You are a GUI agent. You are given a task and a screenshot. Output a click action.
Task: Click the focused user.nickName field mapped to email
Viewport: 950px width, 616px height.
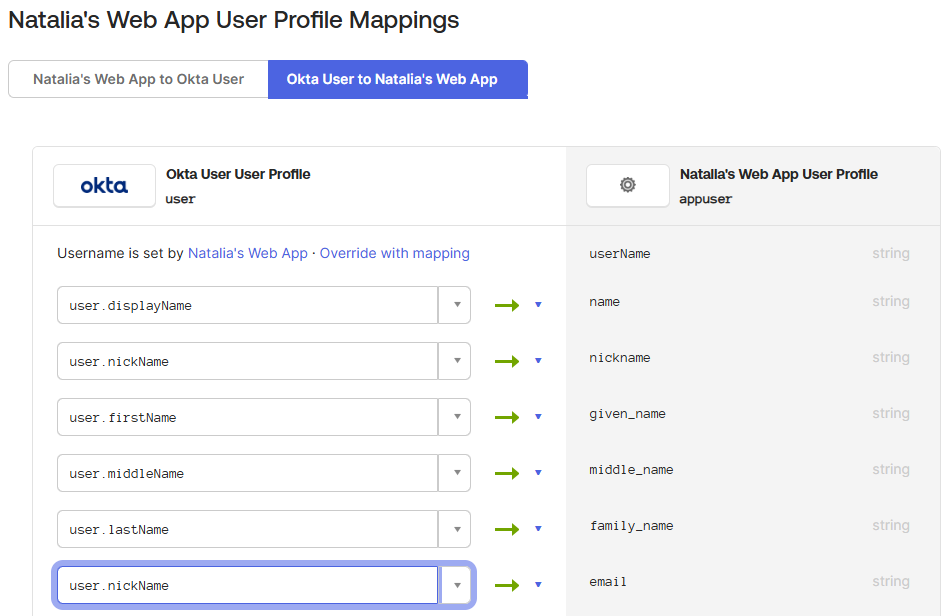(248, 585)
